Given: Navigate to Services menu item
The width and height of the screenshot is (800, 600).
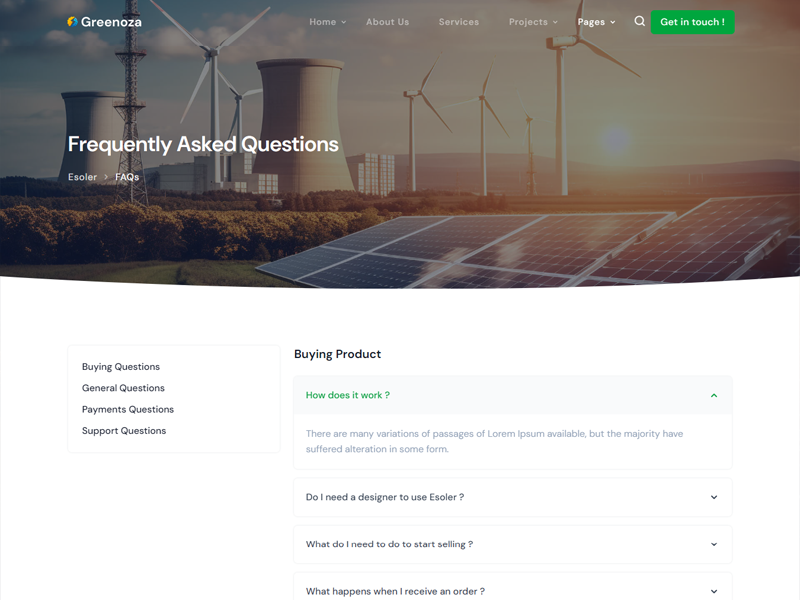Looking at the screenshot, I should (x=458, y=22).
